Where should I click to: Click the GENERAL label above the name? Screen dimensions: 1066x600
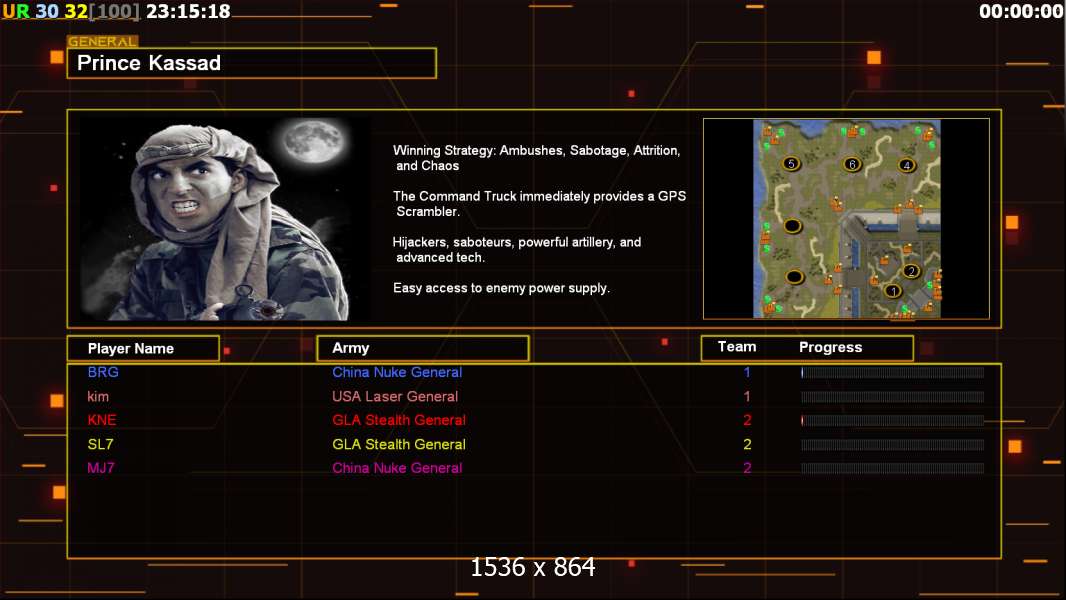(103, 41)
